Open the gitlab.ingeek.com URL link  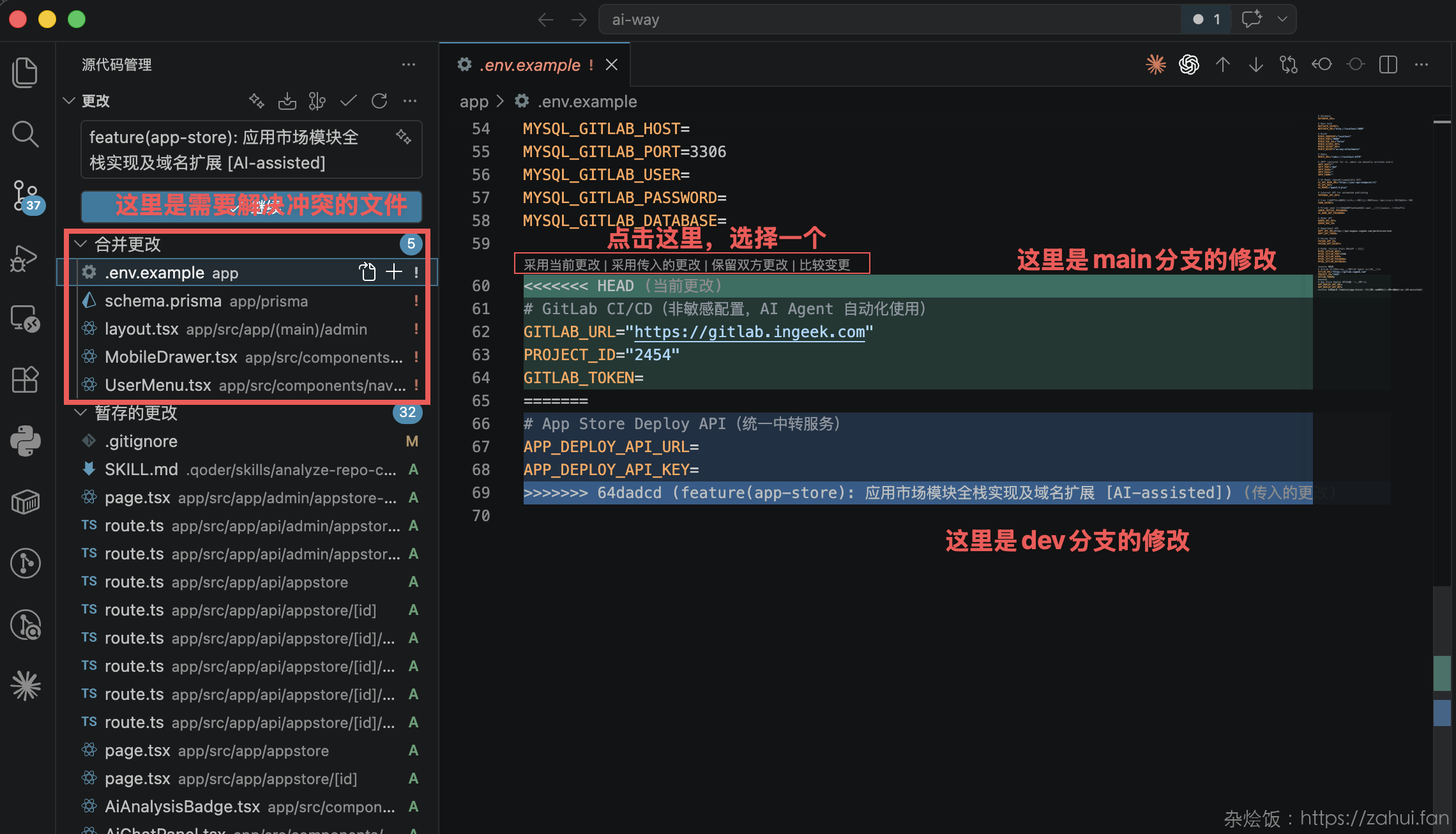[750, 332]
